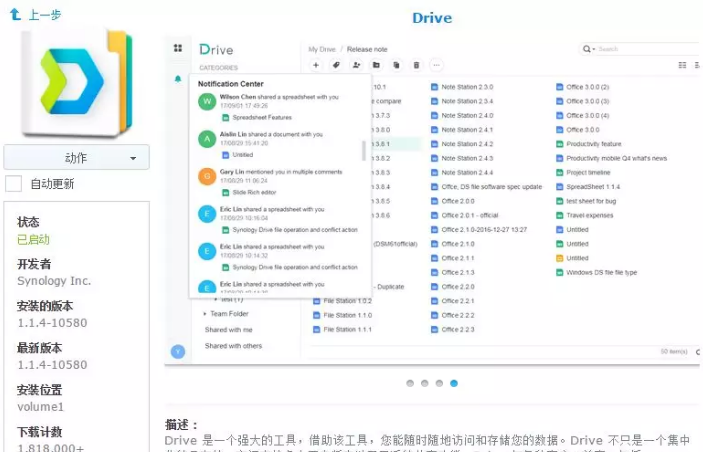Select Shared with me in sidebar
Screen dimensions: 703x452
coord(229,330)
